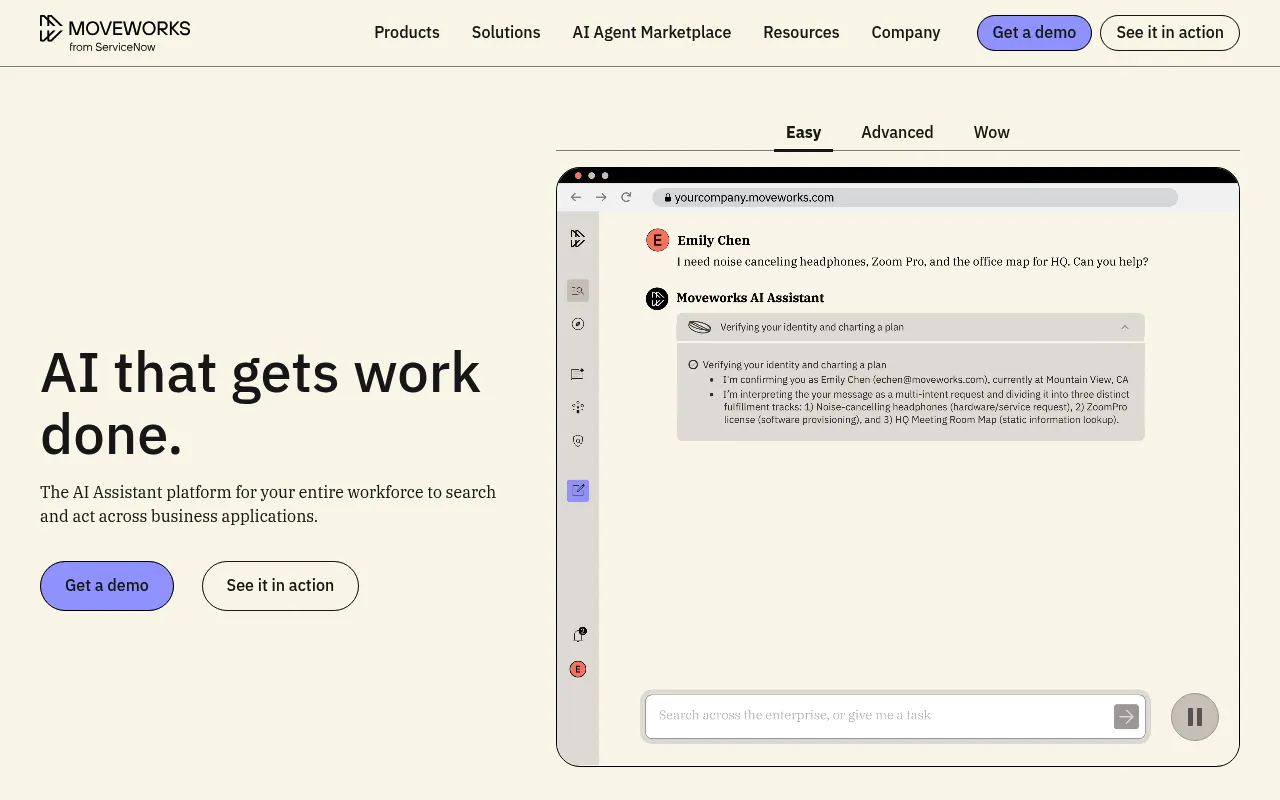Click the 'AI that gets work done.' heading
This screenshot has width=1280, height=800.
(261, 403)
